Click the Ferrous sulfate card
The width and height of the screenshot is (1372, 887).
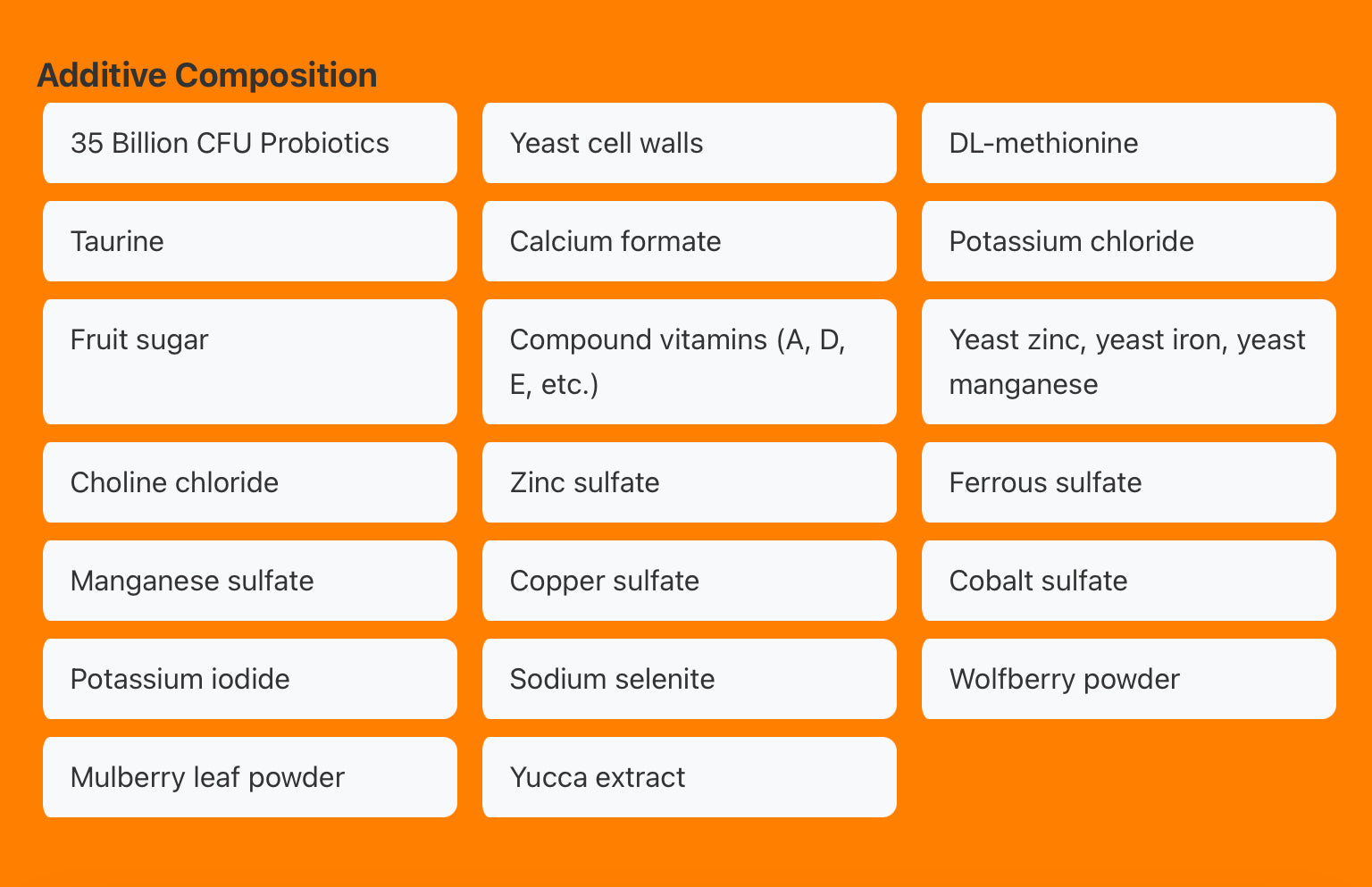click(1128, 482)
